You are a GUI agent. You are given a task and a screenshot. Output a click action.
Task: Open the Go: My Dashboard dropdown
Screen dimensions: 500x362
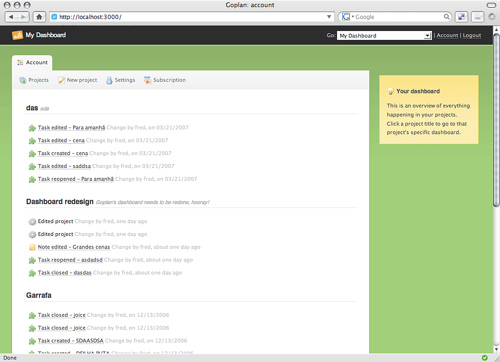pyautogui.click(x=384, y=35)
